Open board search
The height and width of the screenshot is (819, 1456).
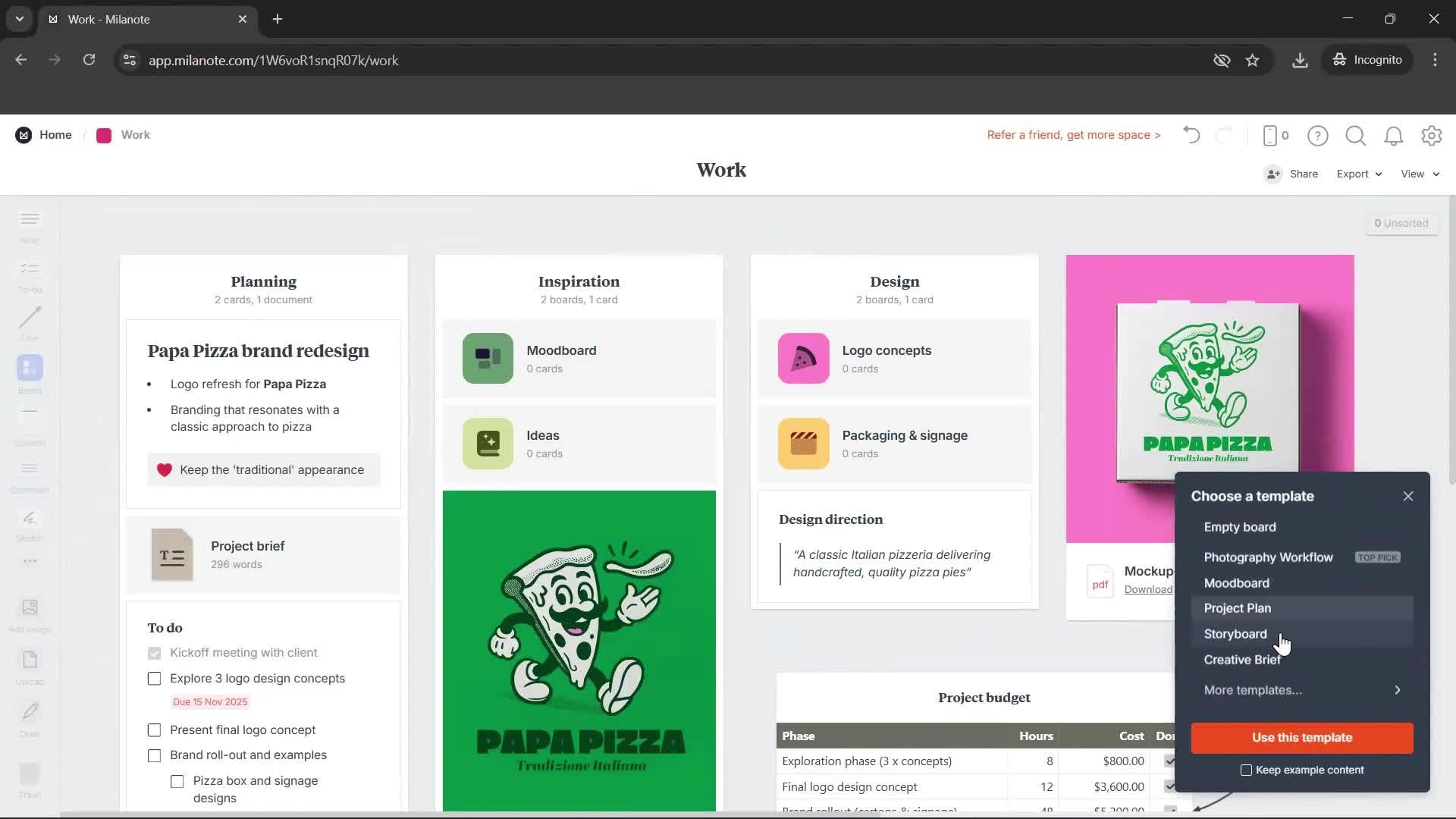pyautogui.click(x=1355, y=136)
